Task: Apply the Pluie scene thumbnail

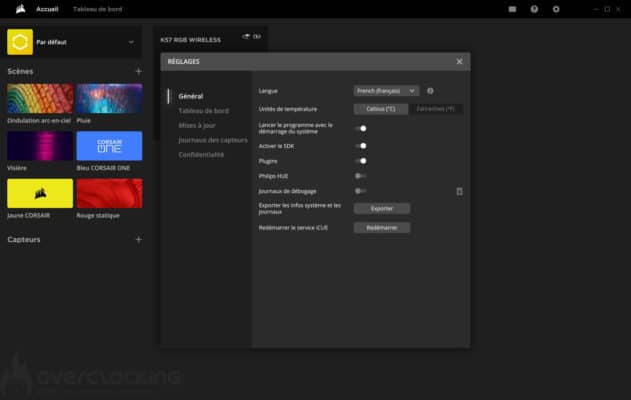Action: pyautogui.click(x=109, y=99)
